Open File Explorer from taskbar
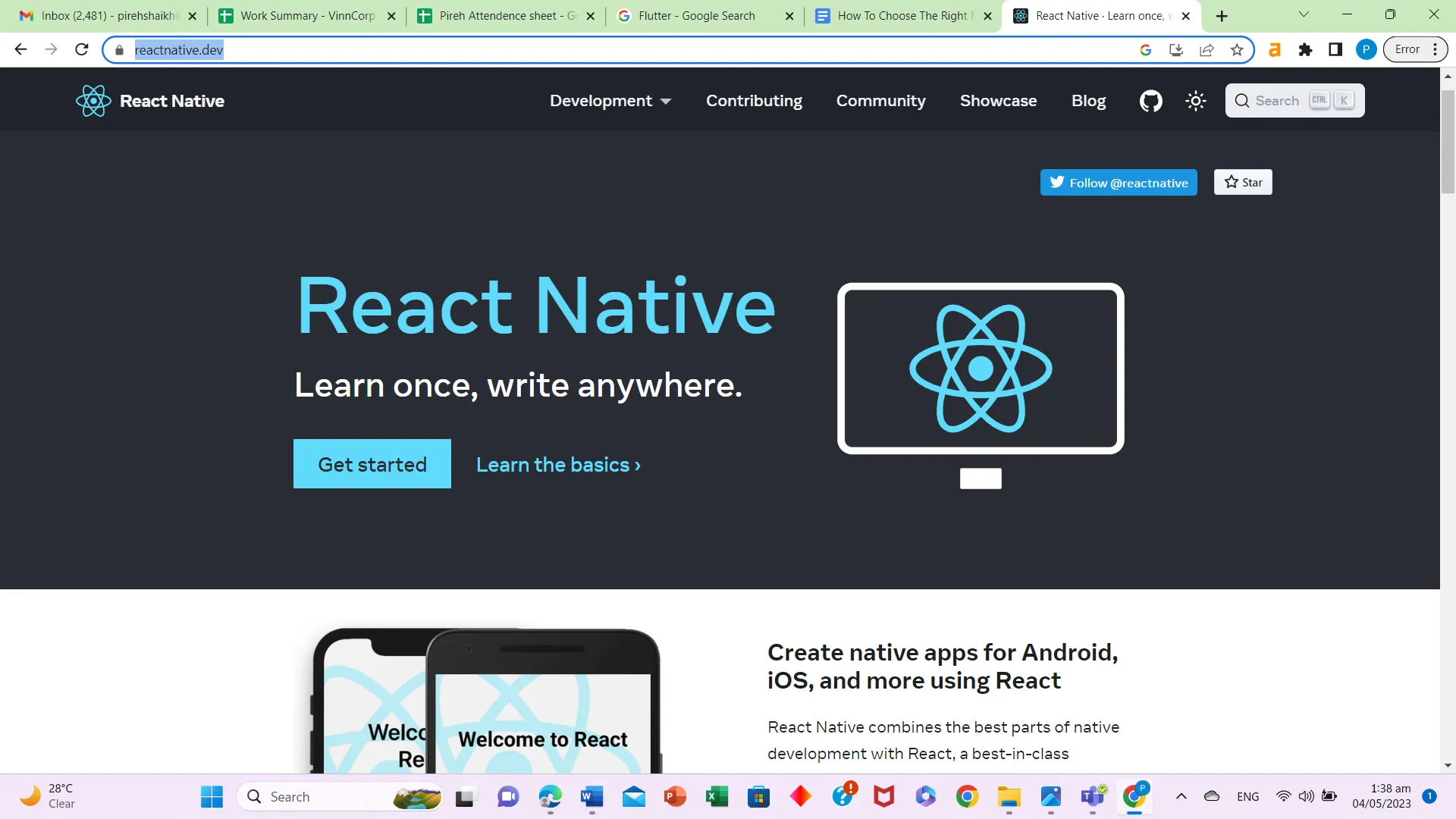 click(1009, 796)
